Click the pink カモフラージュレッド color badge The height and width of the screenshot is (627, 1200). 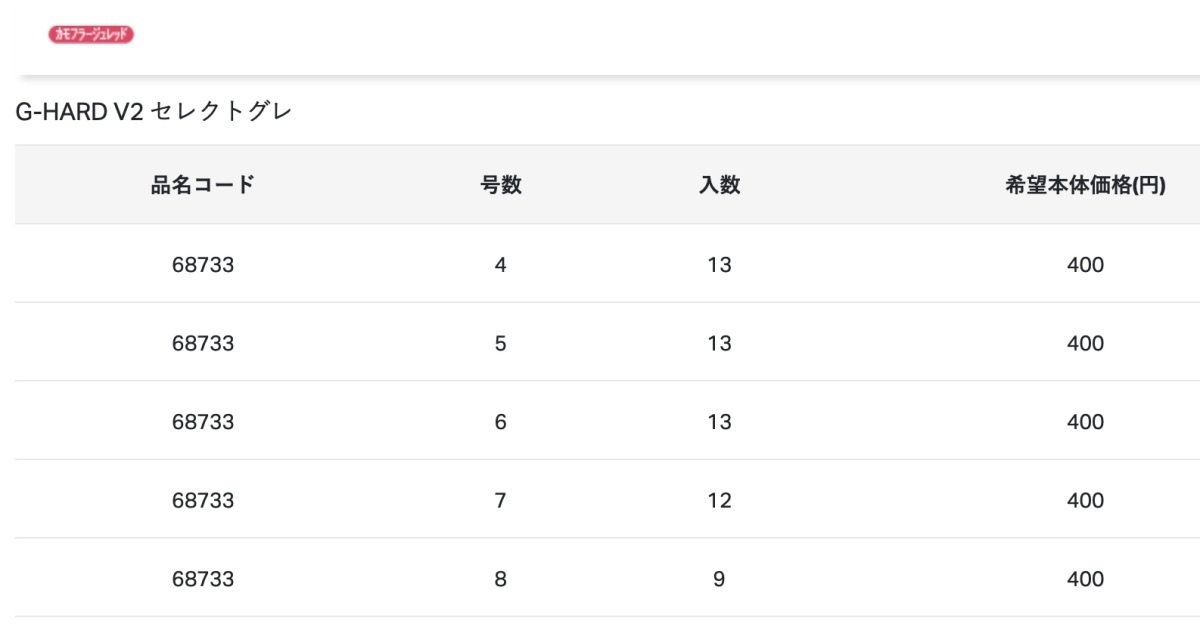click(91, 34)
